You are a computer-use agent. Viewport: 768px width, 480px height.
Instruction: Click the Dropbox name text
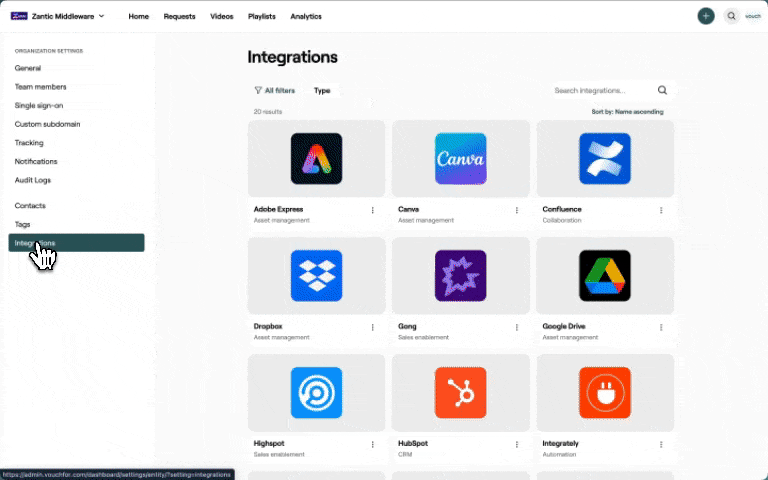point(268,326)
